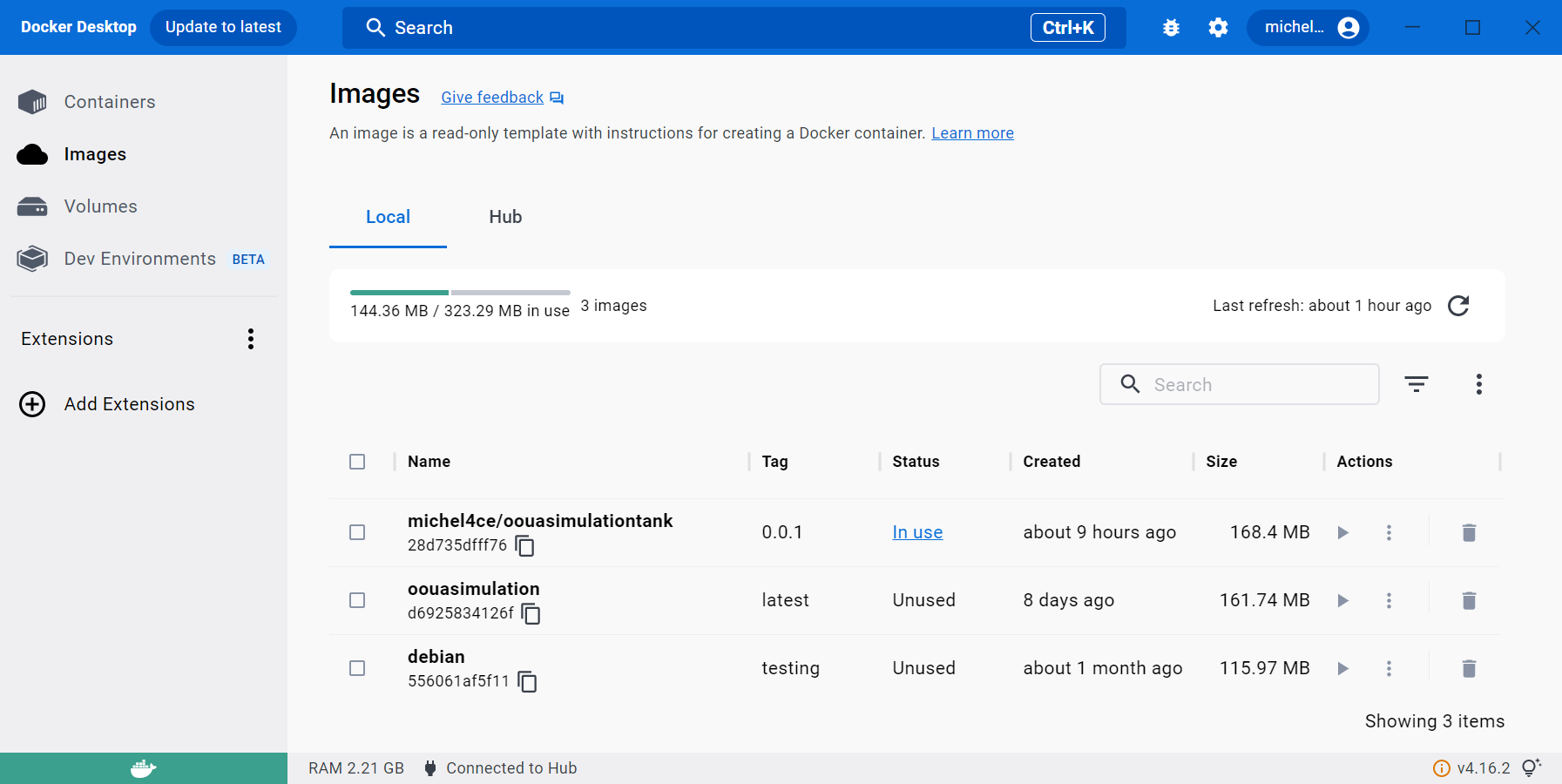The height and width of the screenshot is (784, 1562).
Task: Click the bug troubleshoot icon
Action: point(1171,28)
